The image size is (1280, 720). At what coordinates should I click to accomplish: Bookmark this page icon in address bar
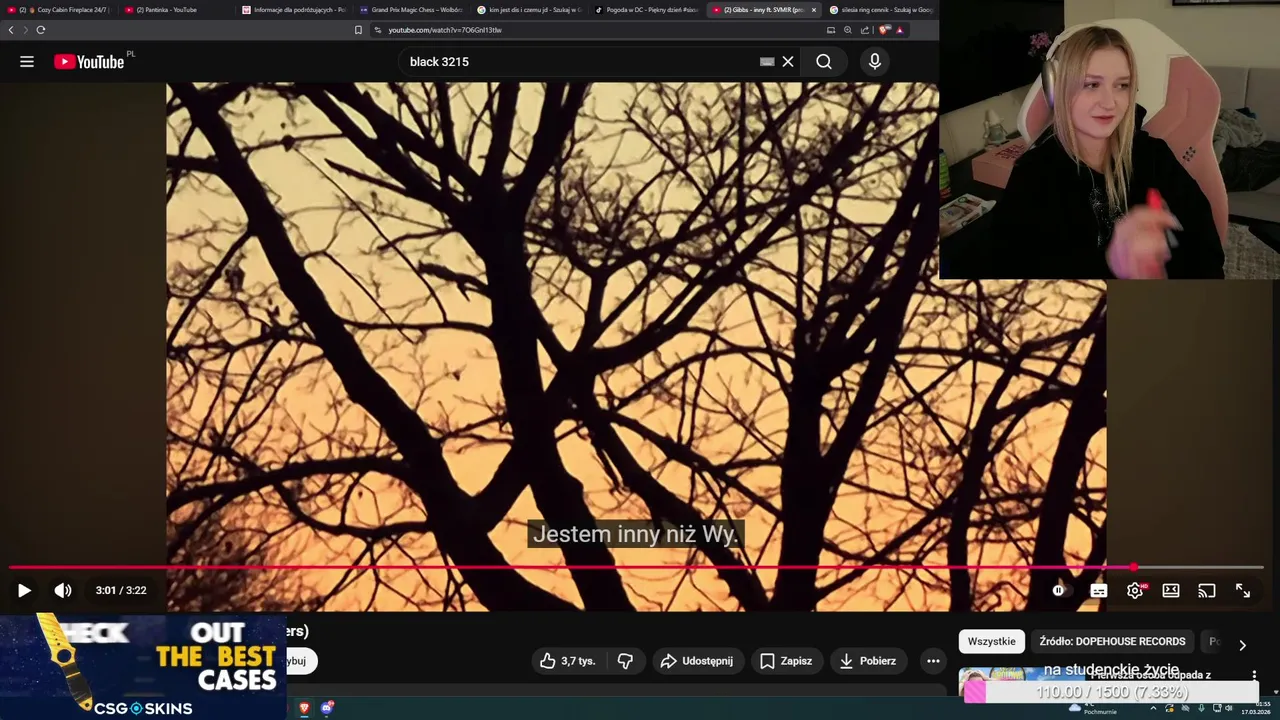pos(358,30)
